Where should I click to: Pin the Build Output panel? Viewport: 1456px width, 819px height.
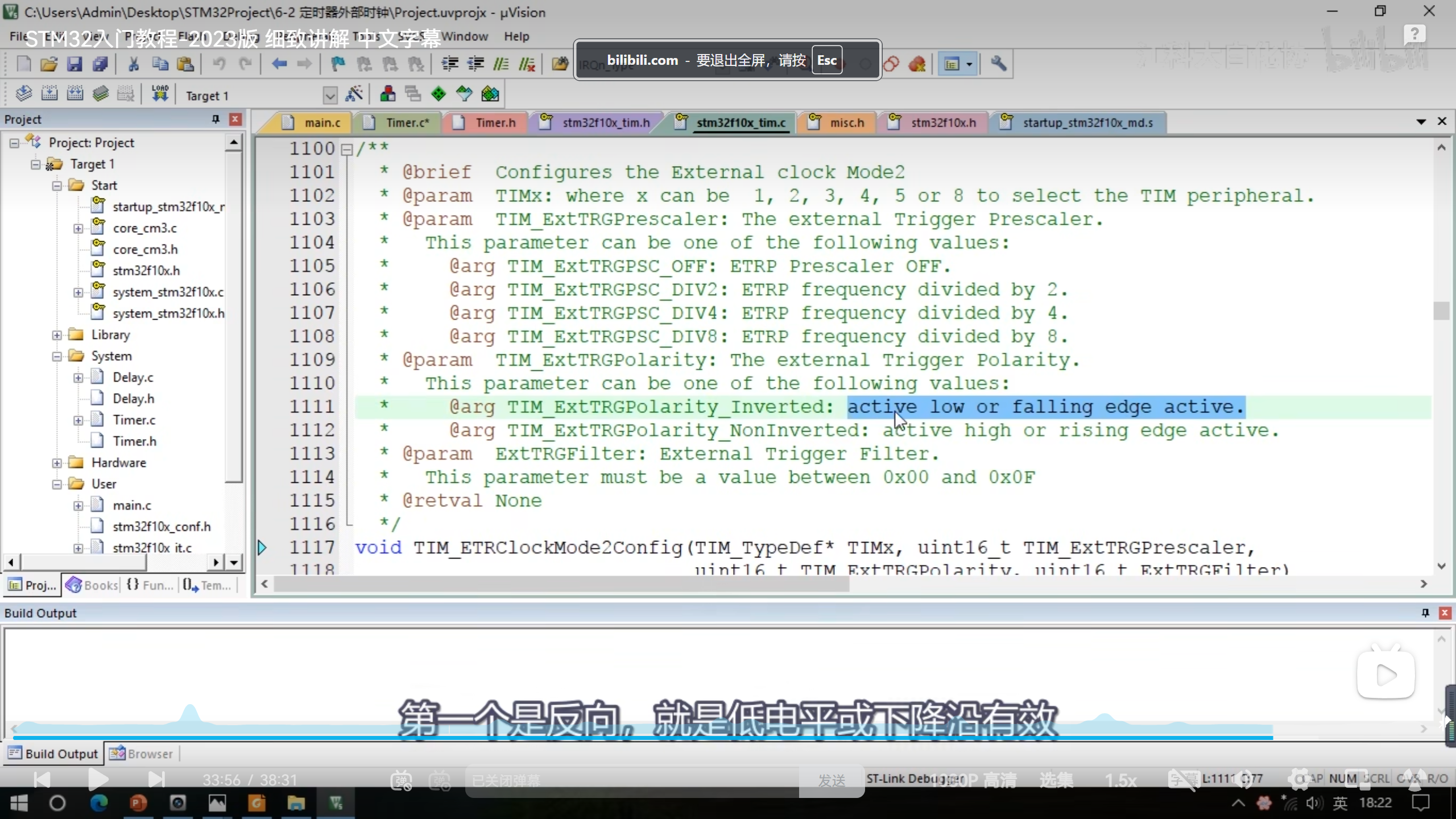pos(1425,613)
